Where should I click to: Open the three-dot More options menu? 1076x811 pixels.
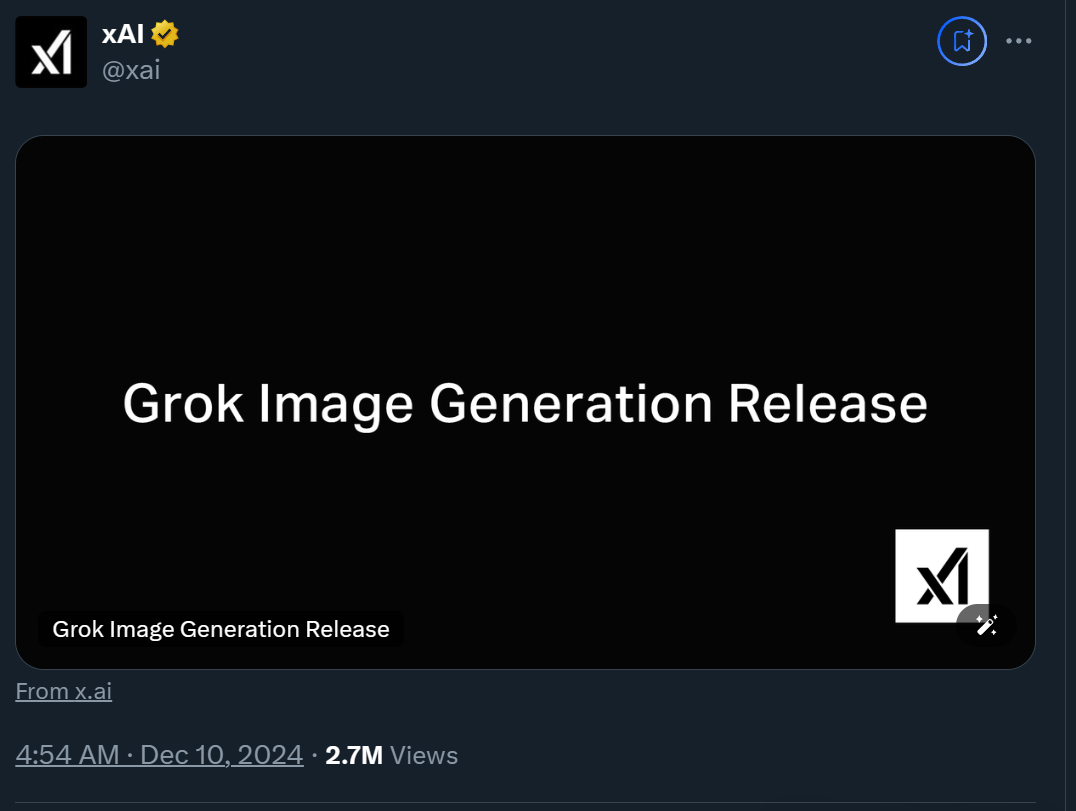coord(1018,41)
